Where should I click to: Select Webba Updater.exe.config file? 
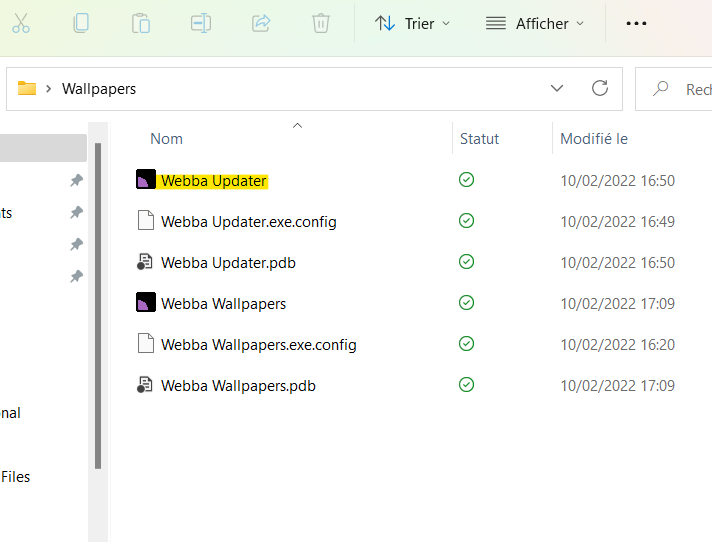click(x=249, y=222)
